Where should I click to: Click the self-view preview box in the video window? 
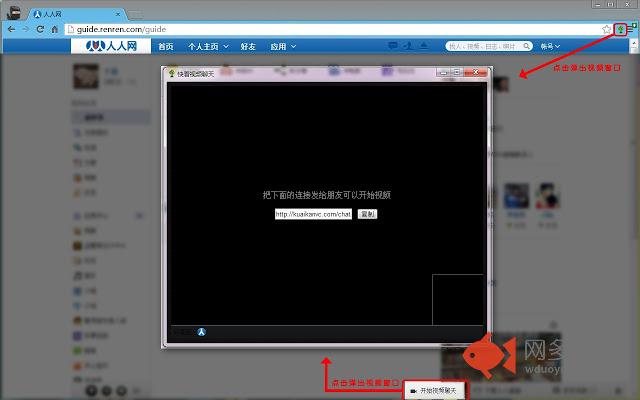(x=458, y=300)
